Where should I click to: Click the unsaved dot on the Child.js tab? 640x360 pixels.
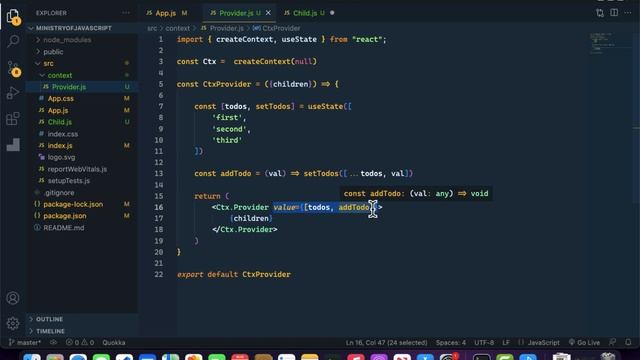point(332,13)
